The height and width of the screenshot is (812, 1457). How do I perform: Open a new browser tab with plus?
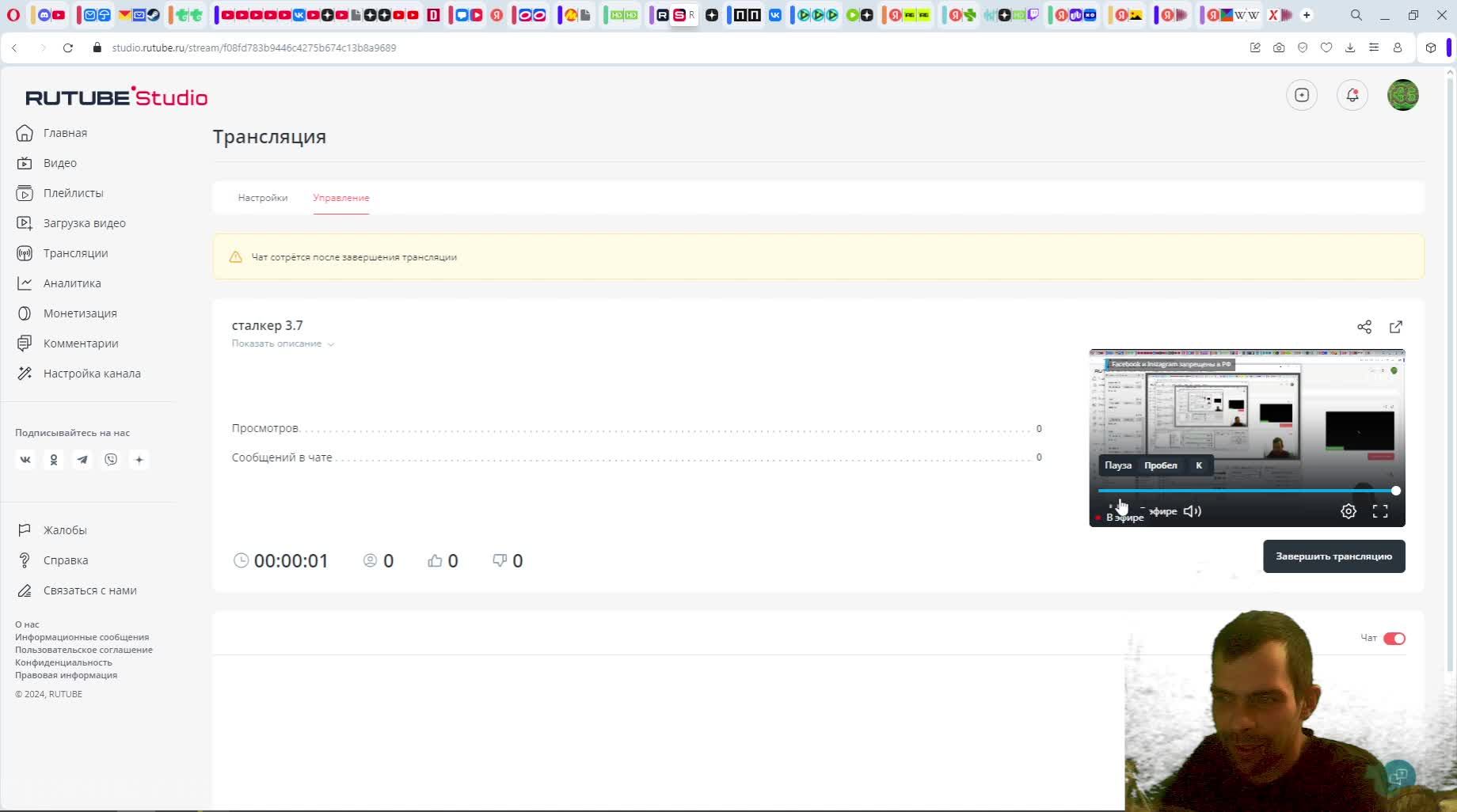click(1307, 15)
